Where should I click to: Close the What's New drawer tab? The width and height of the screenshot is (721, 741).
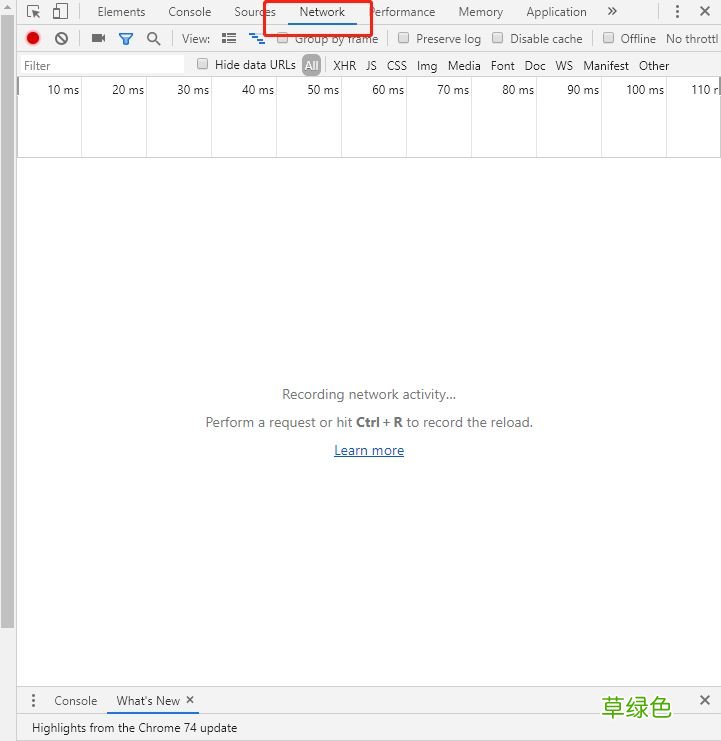(190, 699)
